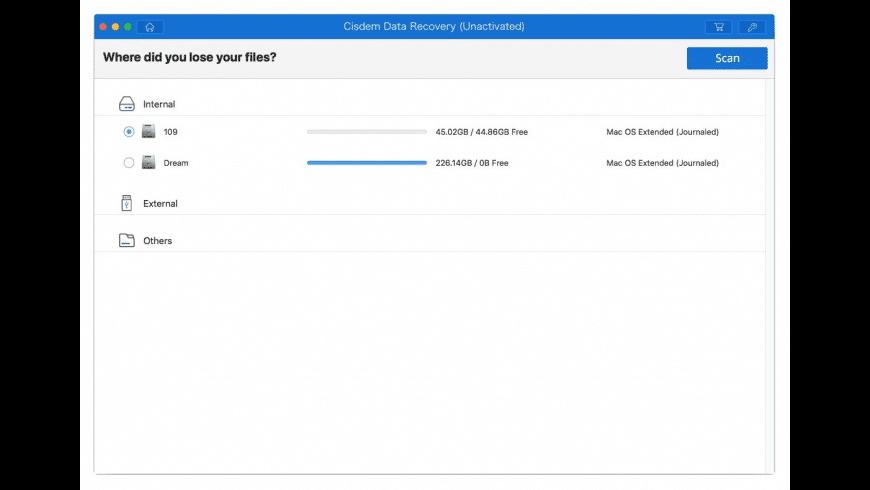Close the window with red button
The width and height of the screenshot is (870, 490).
coord(103,27)
